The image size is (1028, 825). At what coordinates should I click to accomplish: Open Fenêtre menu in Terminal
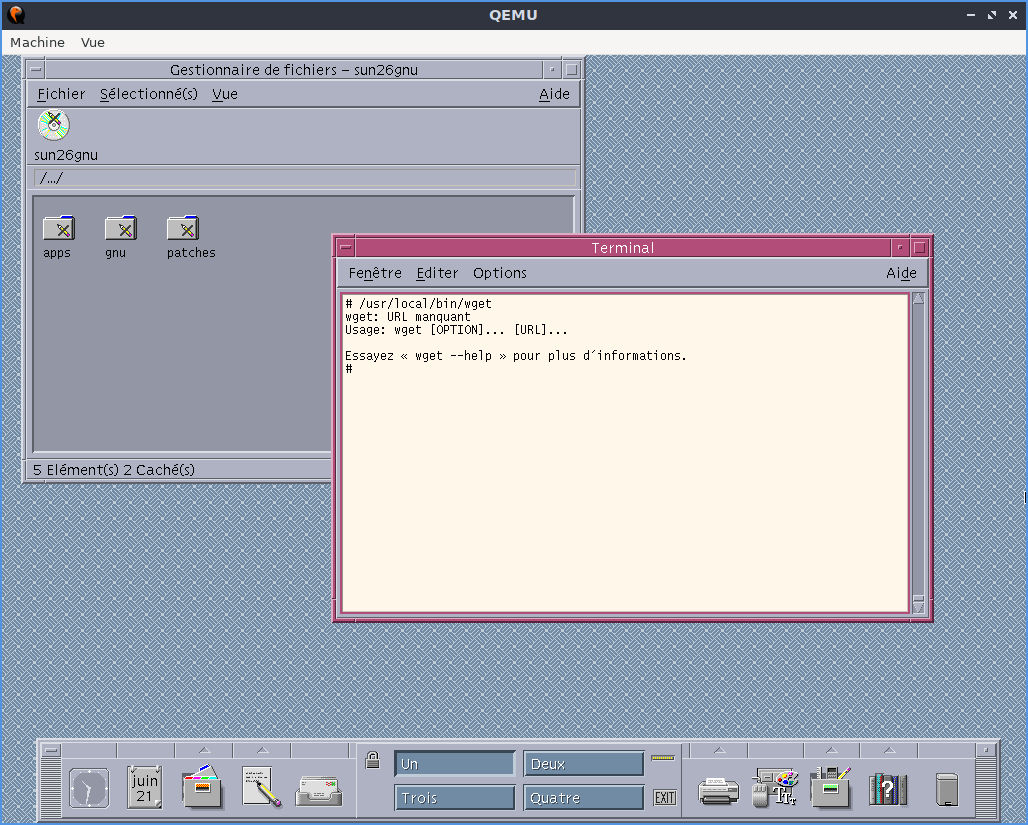[375, 273]
